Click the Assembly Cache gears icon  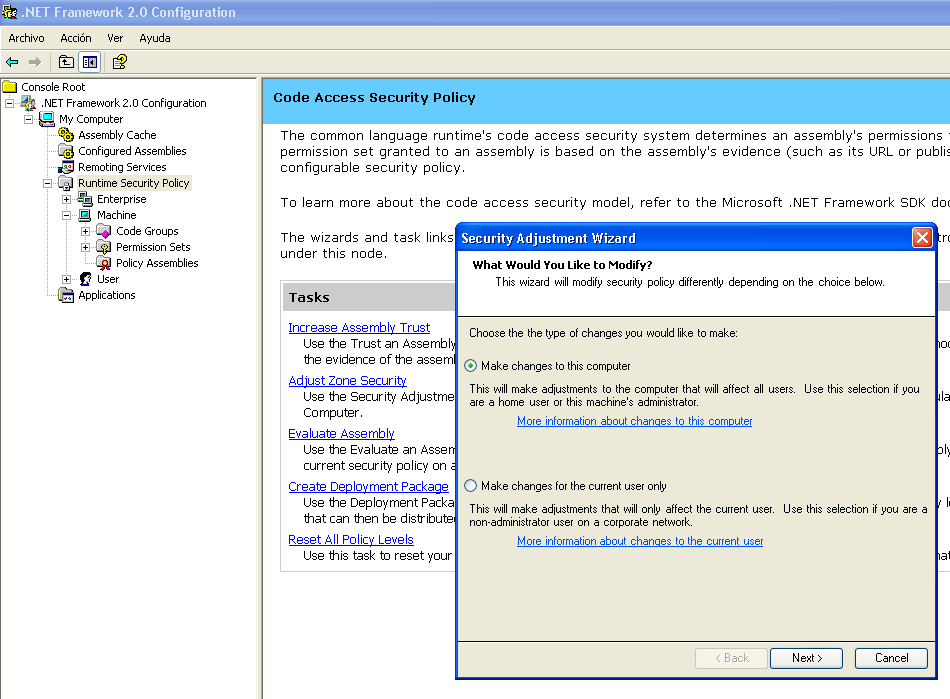click(66, 135)
